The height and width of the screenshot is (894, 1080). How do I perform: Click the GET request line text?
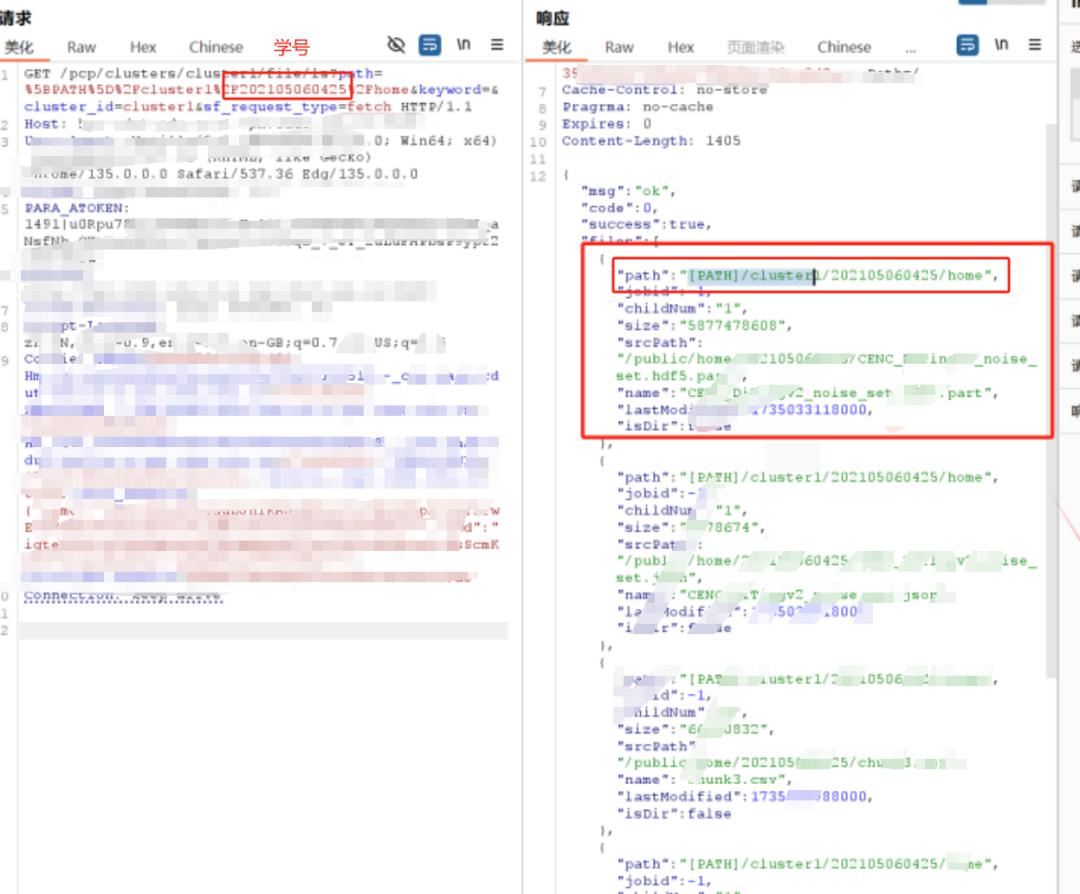tap(203, 73)
